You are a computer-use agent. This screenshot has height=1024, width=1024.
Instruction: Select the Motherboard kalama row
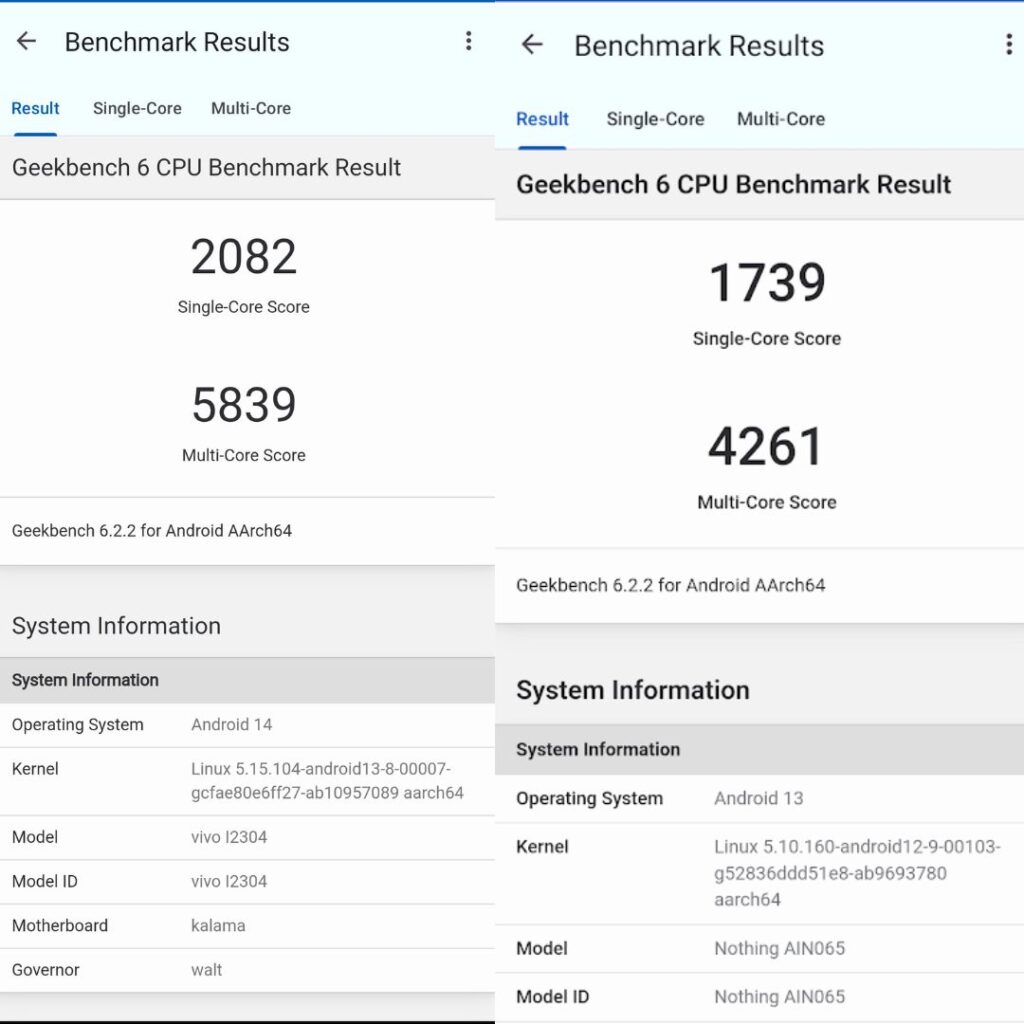point(246,926)
